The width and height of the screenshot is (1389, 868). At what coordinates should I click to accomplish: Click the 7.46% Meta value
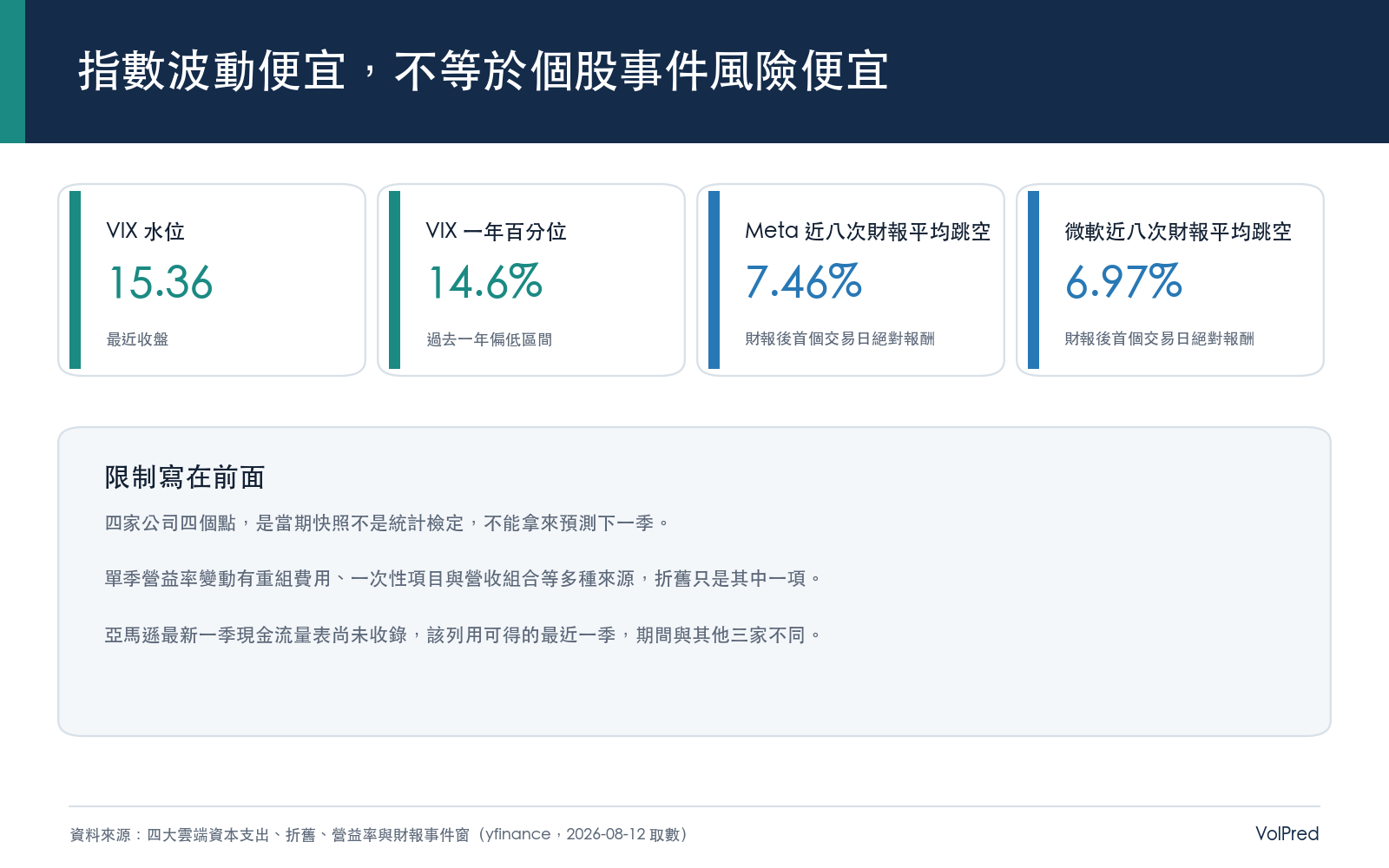coord(804,283)
